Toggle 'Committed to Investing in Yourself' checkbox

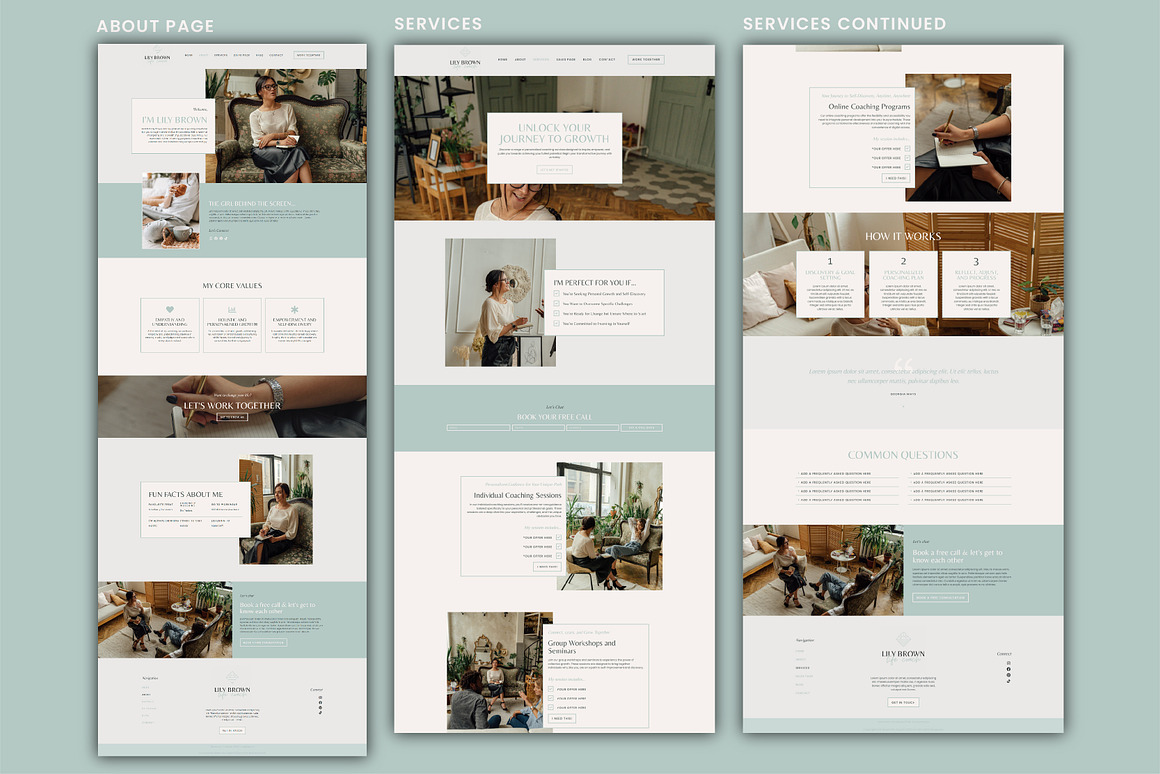coord(557,323)
